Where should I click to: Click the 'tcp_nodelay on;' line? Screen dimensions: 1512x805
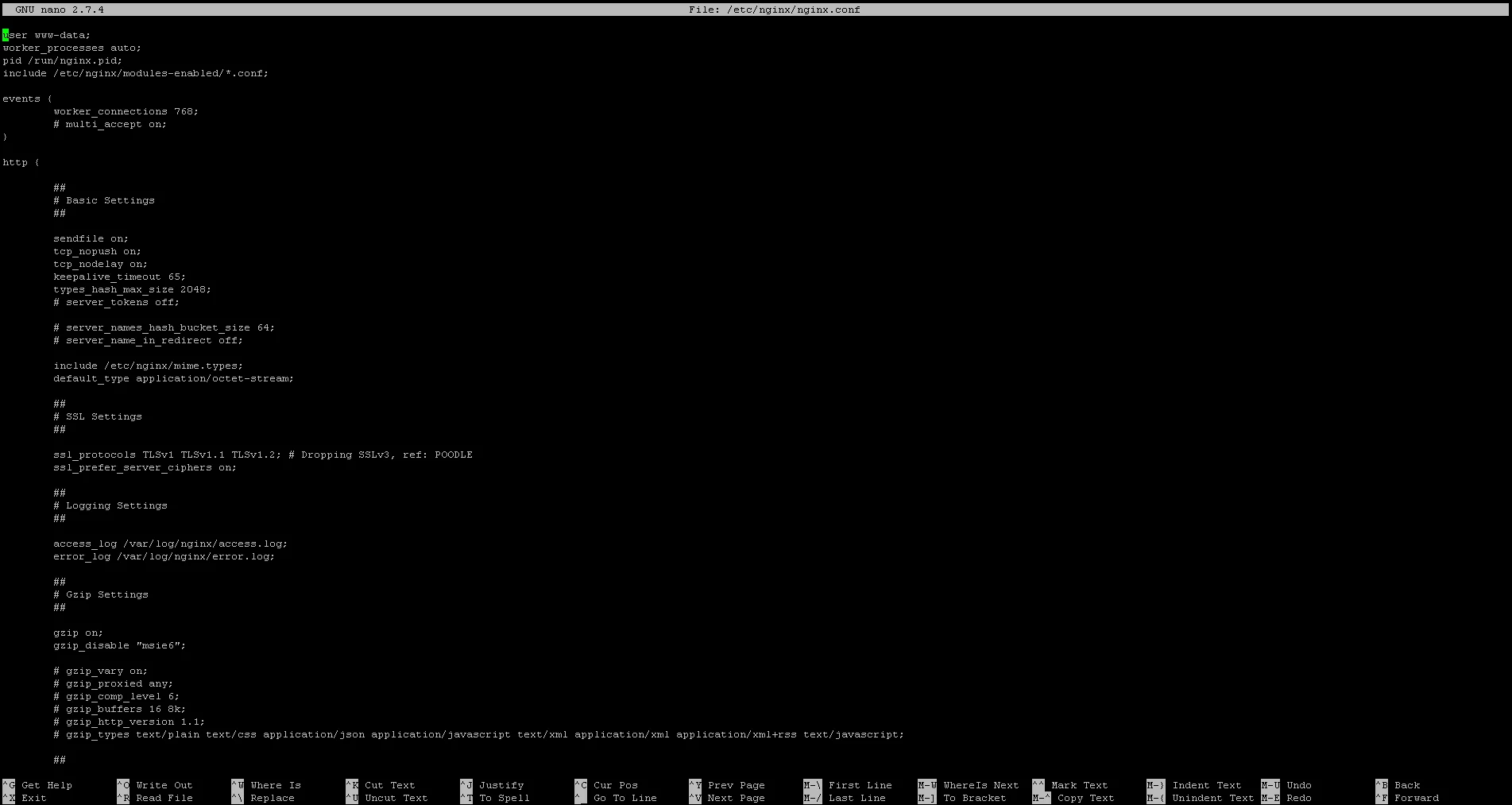point(101,264)
